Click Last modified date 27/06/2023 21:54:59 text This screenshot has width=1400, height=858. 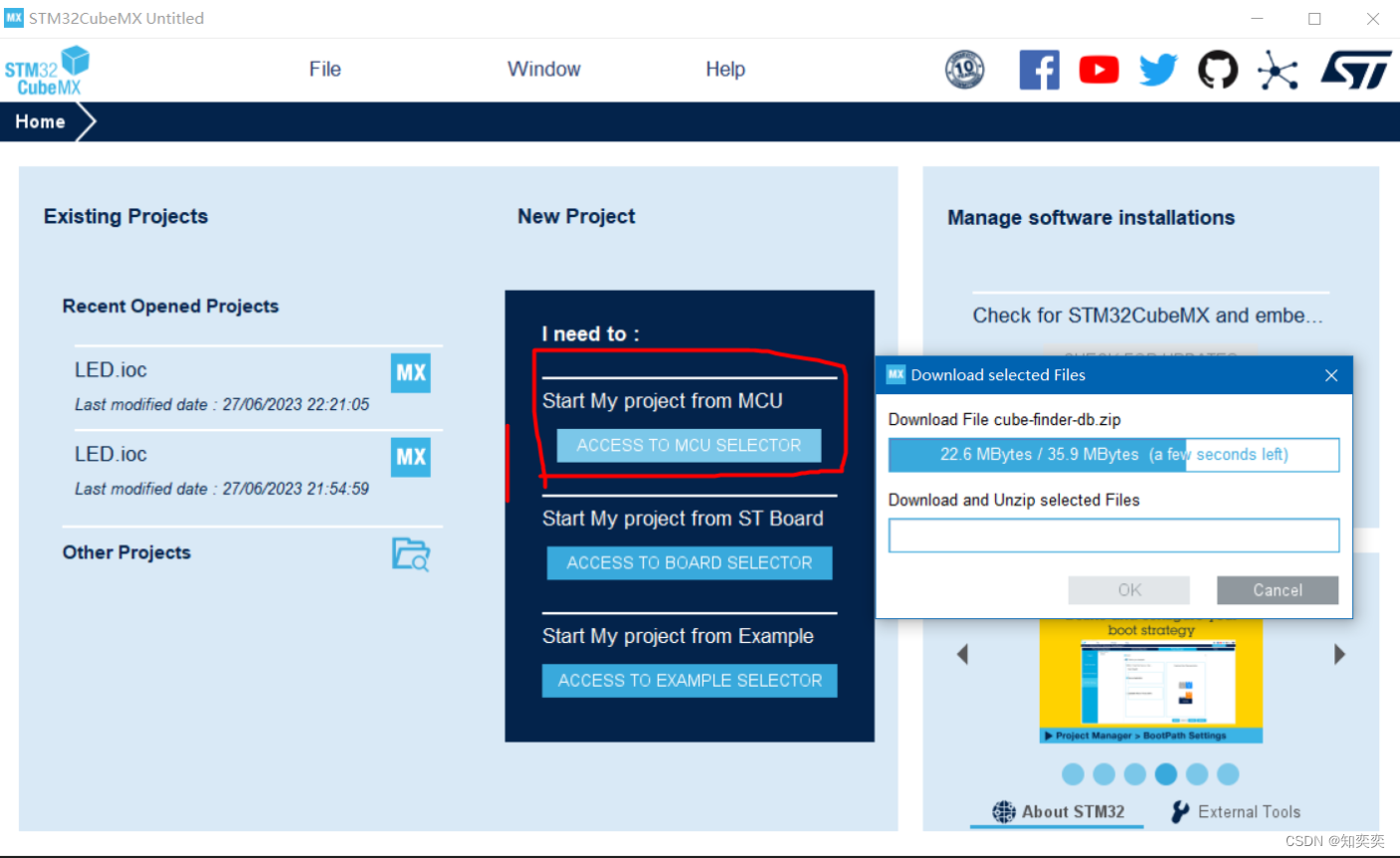point(222,489)
